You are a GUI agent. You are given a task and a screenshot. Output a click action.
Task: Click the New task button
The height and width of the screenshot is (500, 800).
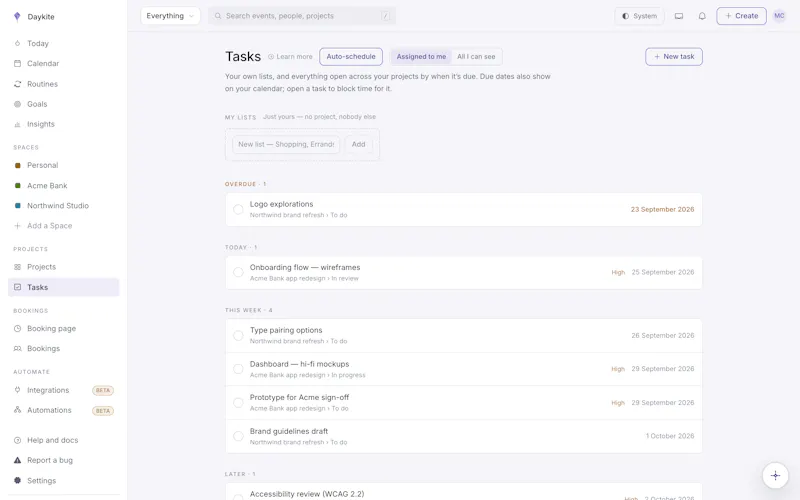tap(673, 57)
